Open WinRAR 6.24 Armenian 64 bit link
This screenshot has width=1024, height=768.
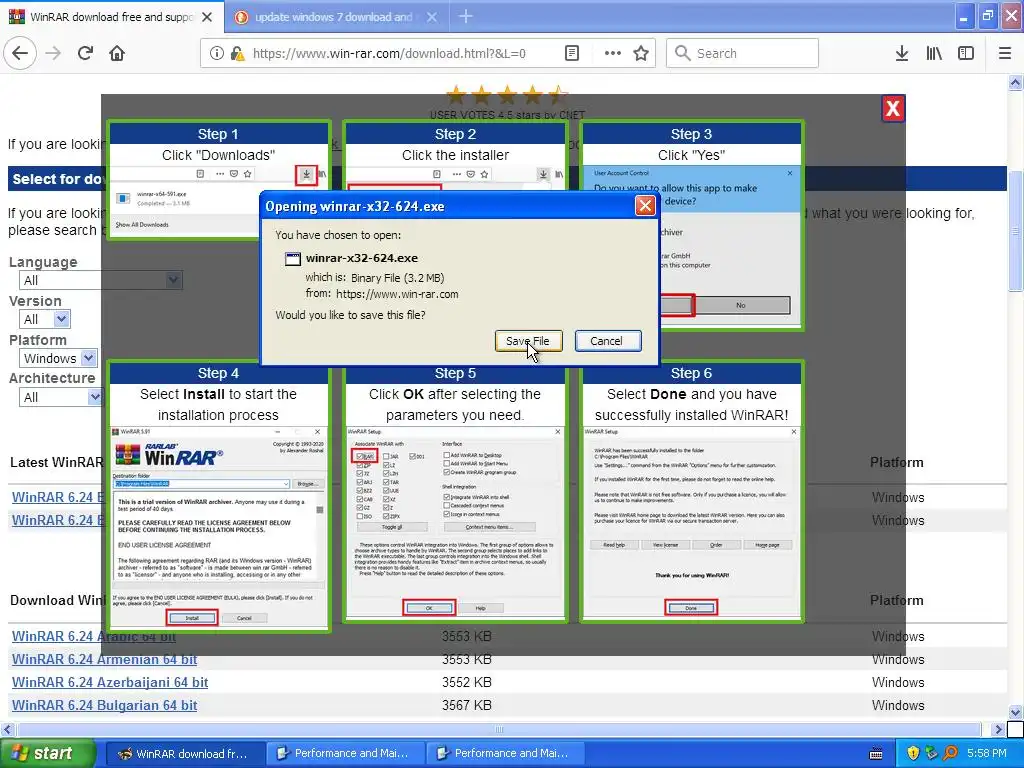[104, 660]
